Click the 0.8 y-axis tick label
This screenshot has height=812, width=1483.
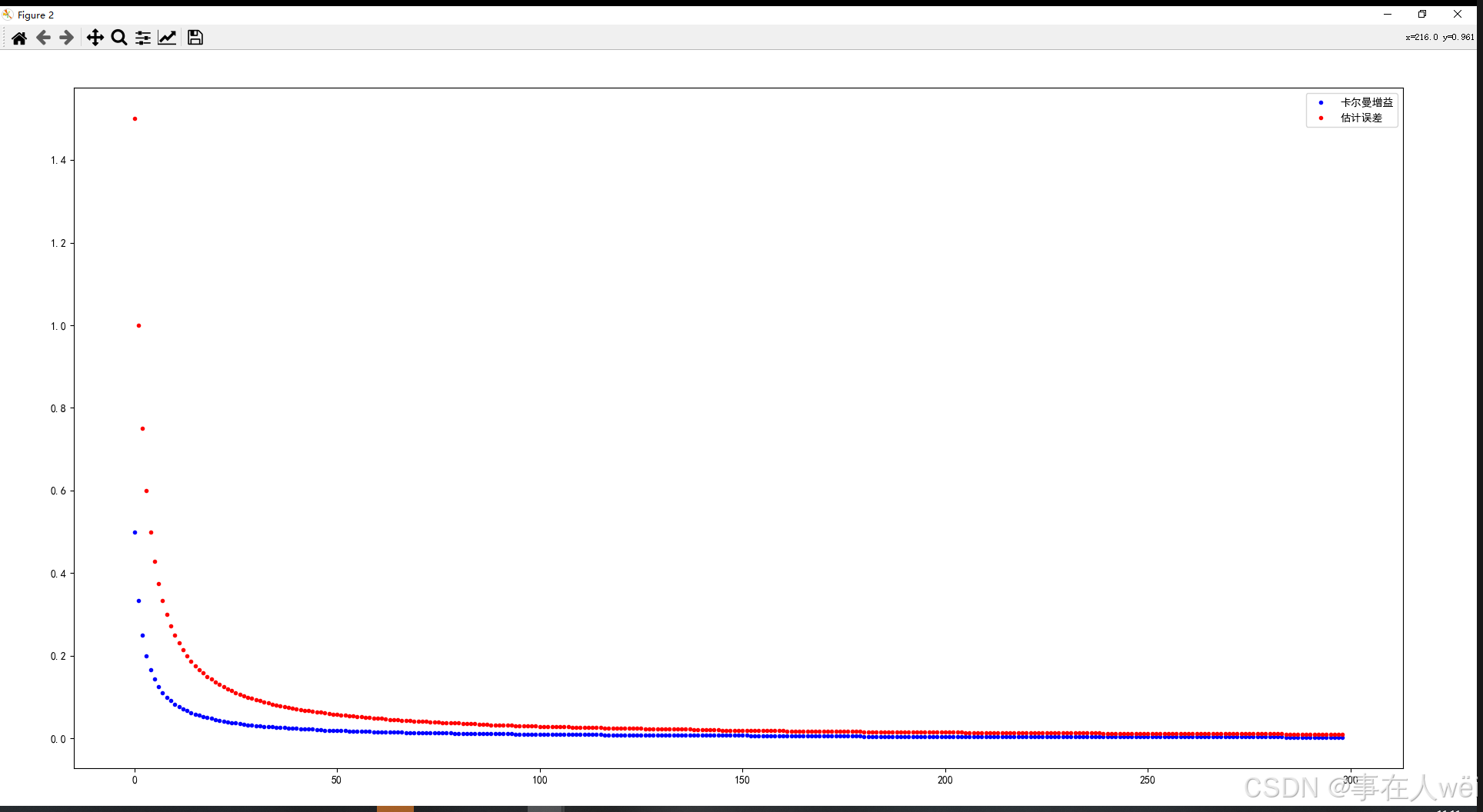point(58,408)
